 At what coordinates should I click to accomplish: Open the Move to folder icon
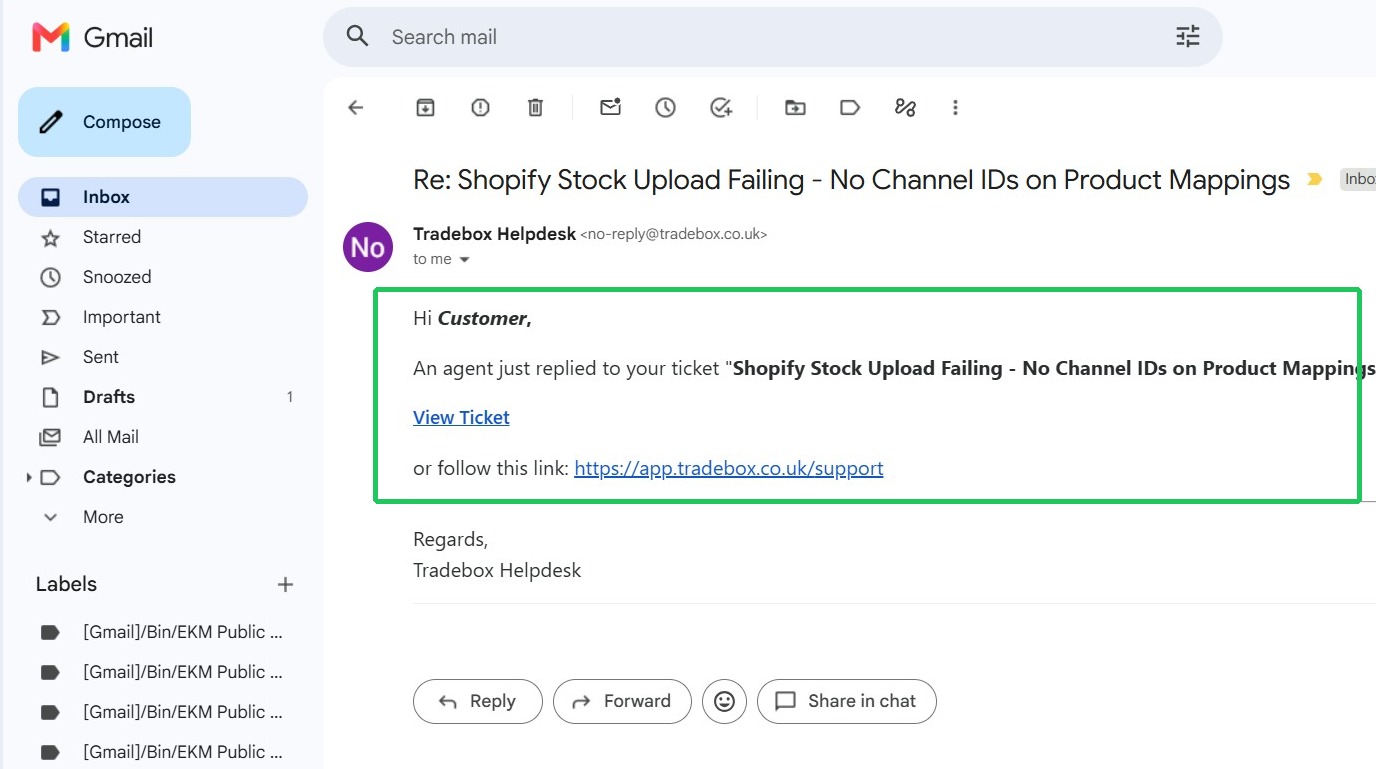click(795, 107)
